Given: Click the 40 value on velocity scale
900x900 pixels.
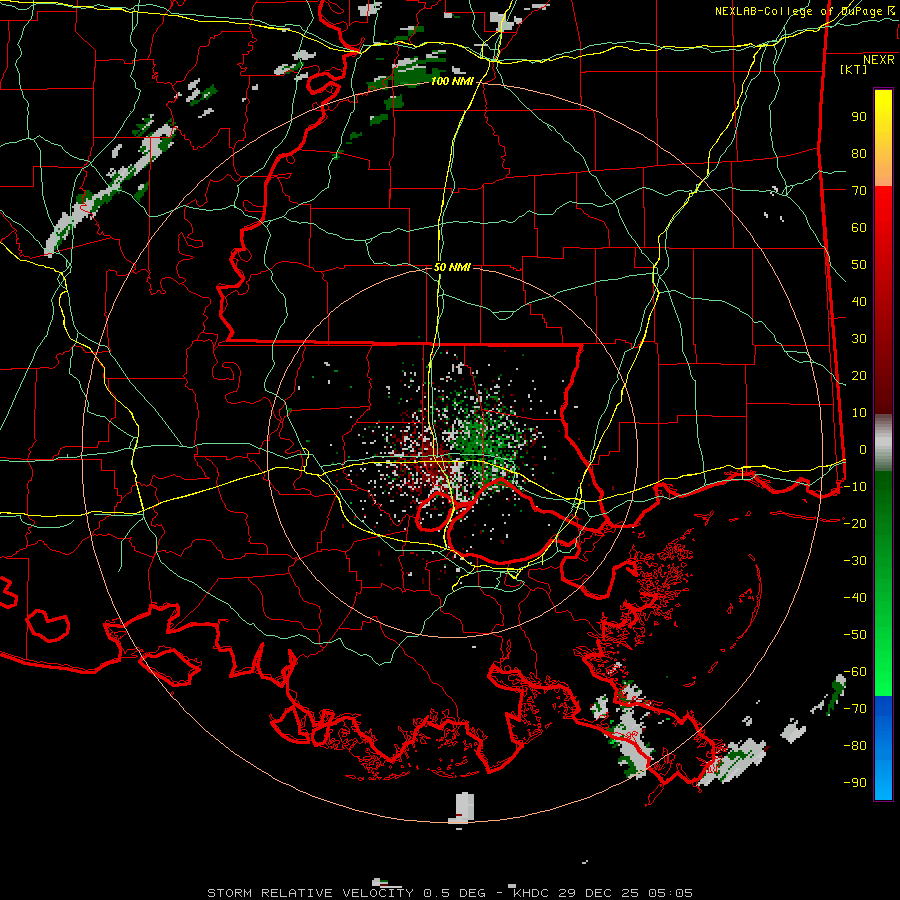Looking at the screenshot, I should [859, 302].
